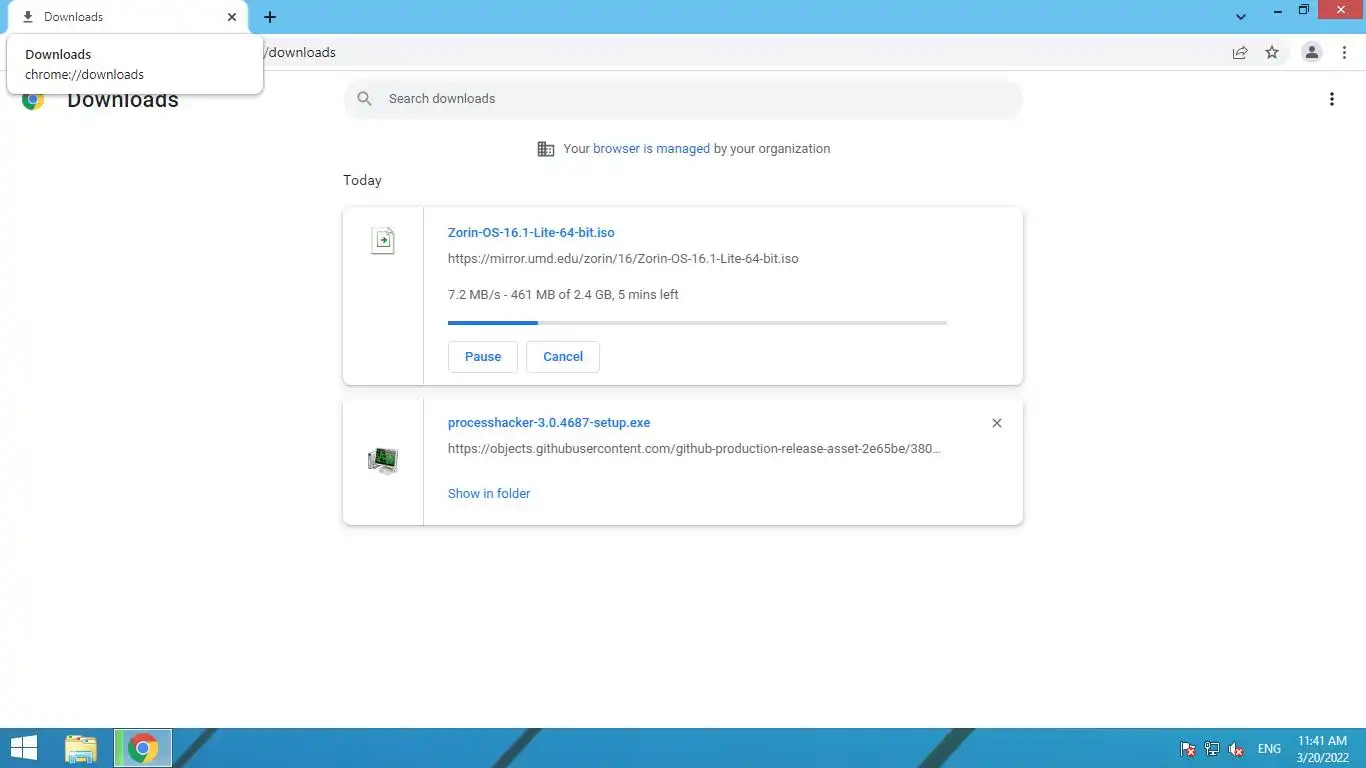Image resolution: width=1366 pixels, height=768 pixels.
Task: Focus the Search downloads field
Action: [683, 98]
